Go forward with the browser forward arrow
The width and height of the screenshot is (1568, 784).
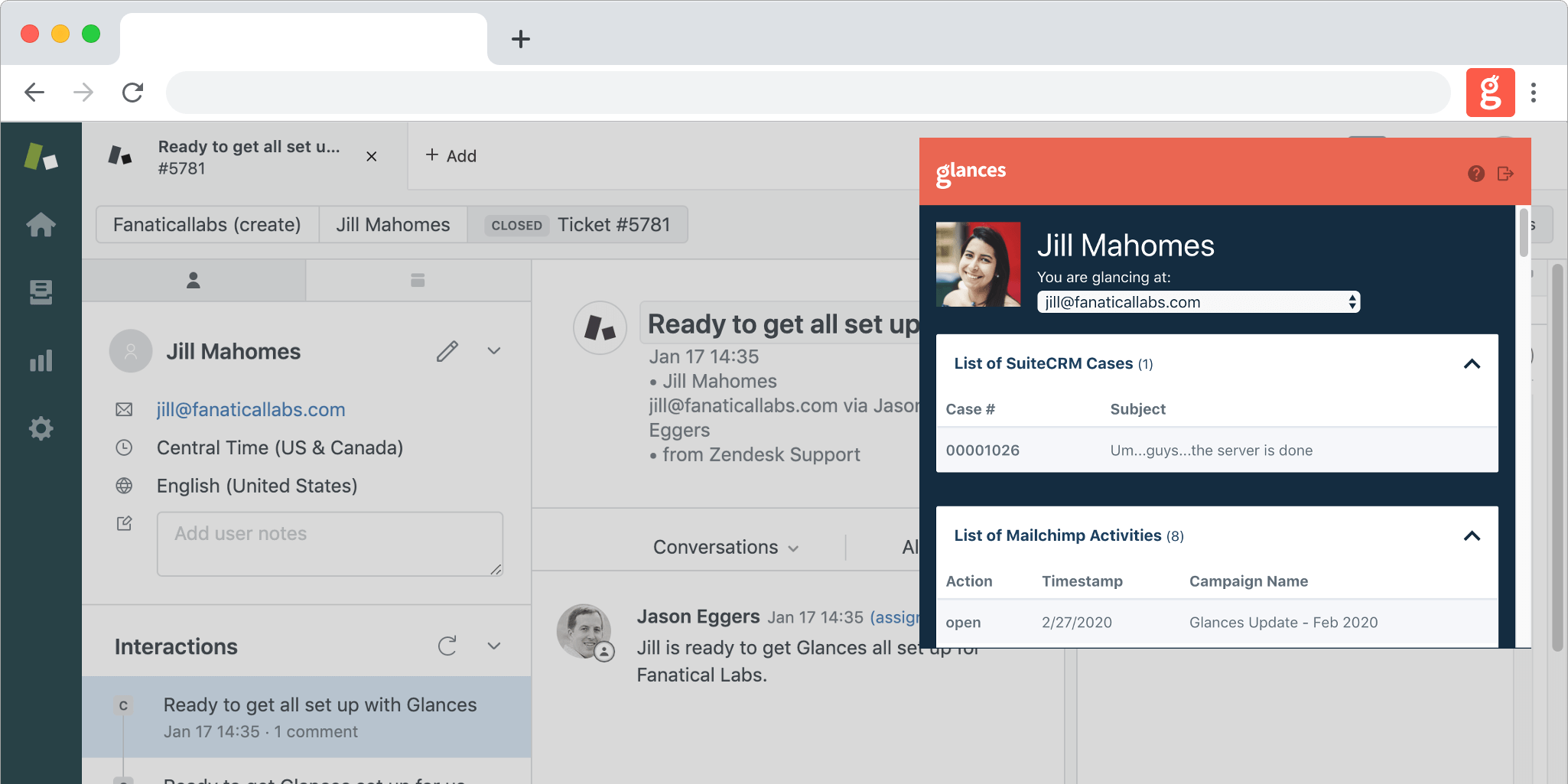click(x=83, y=93)
